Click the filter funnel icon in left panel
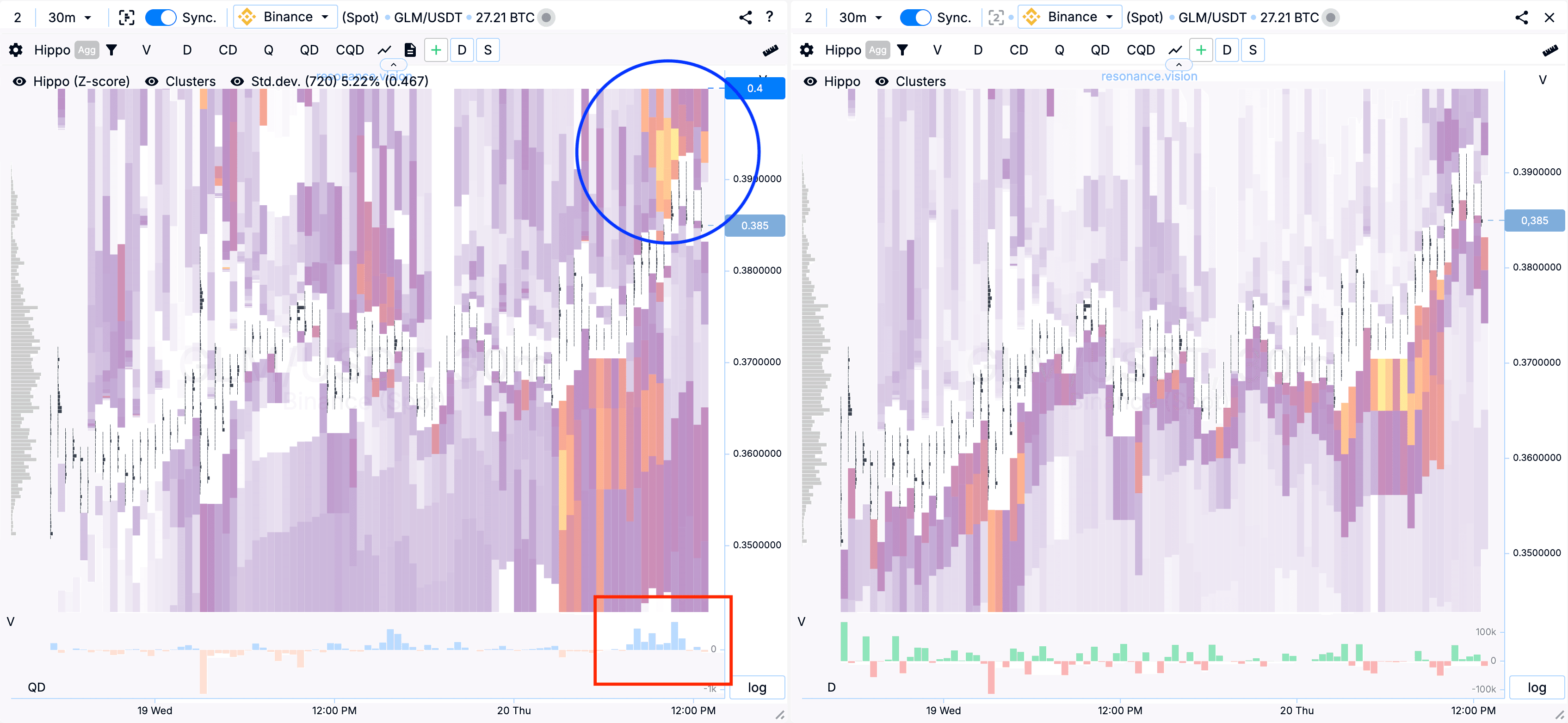Screen dimensions: 1568x723 [x=111, y=50]
